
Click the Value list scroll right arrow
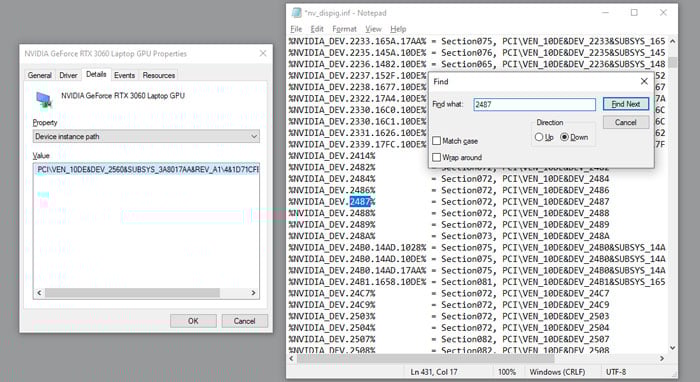[x=254, y=293]
